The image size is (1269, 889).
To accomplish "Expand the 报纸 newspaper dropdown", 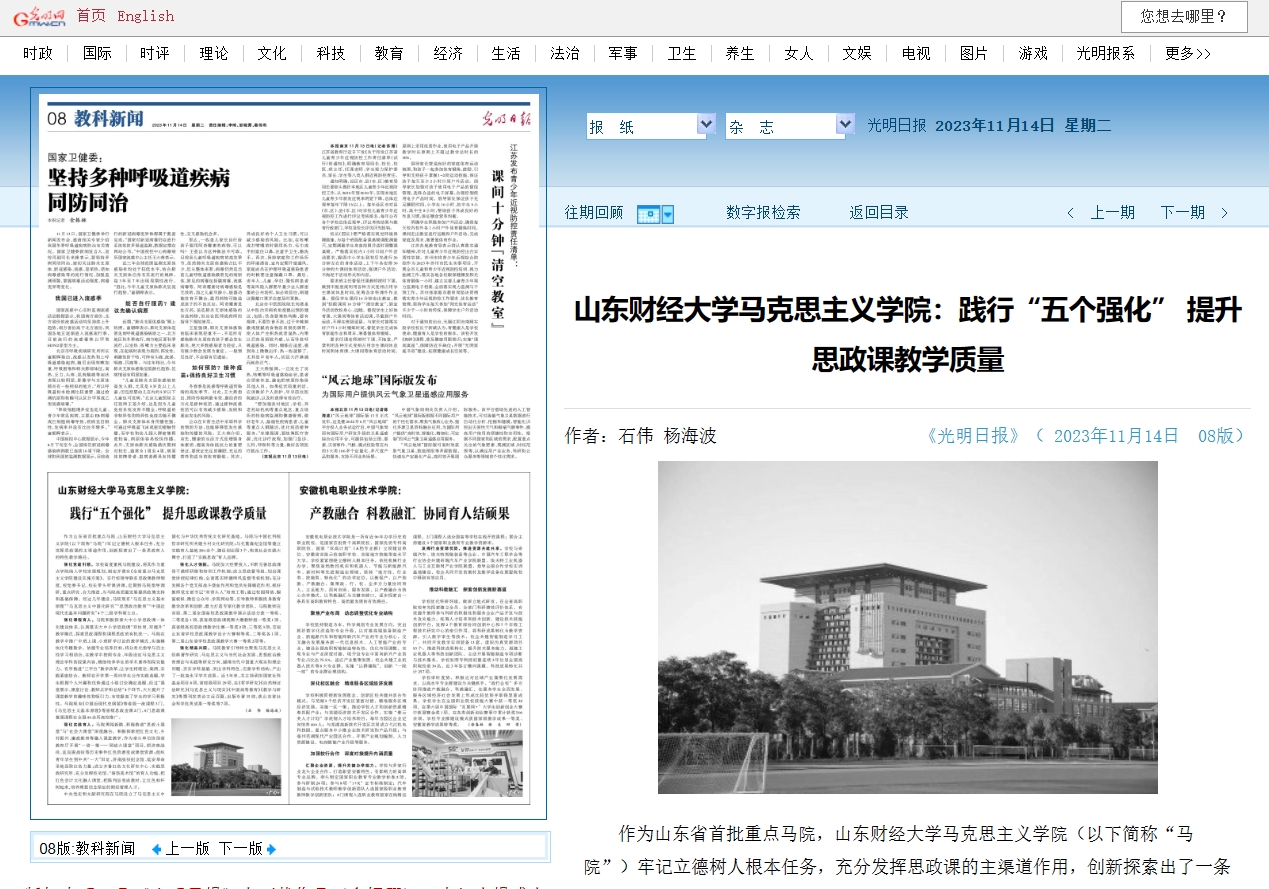I will (x=706, y=125).
